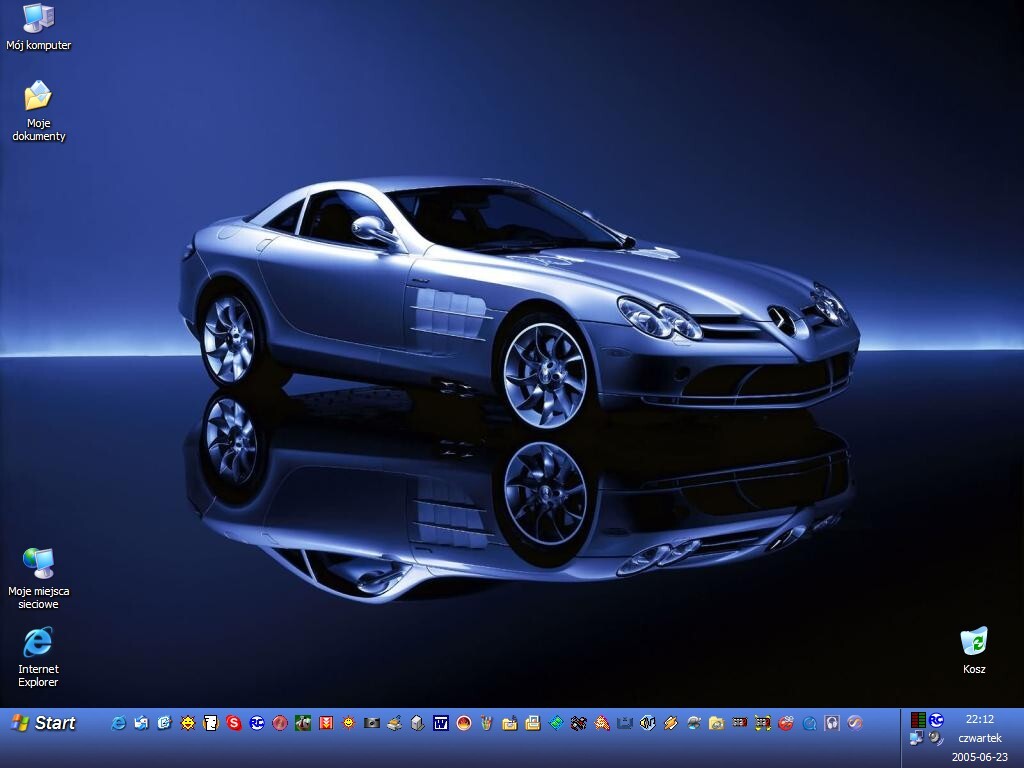Image resolution: width=1024 pixels, height=768 pixels.
Task: Launch Internet Explorer from the Quick Launch bar
Action: tap(118, 723)
